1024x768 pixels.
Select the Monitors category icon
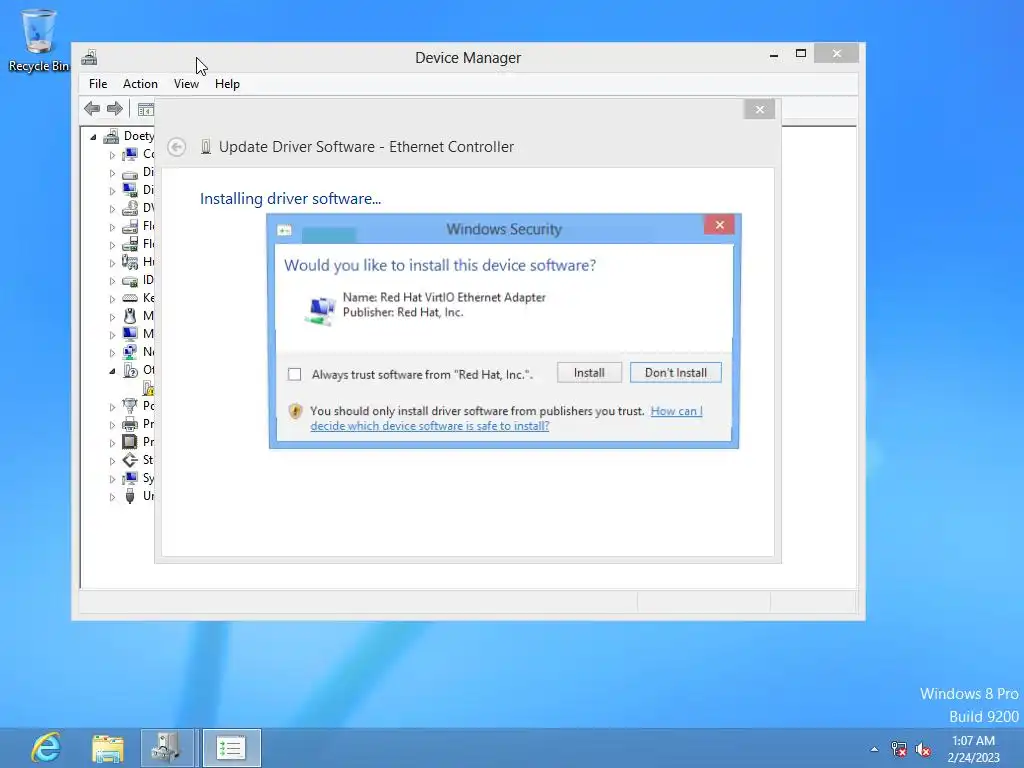pyautogui.click(x=130, y=334)
